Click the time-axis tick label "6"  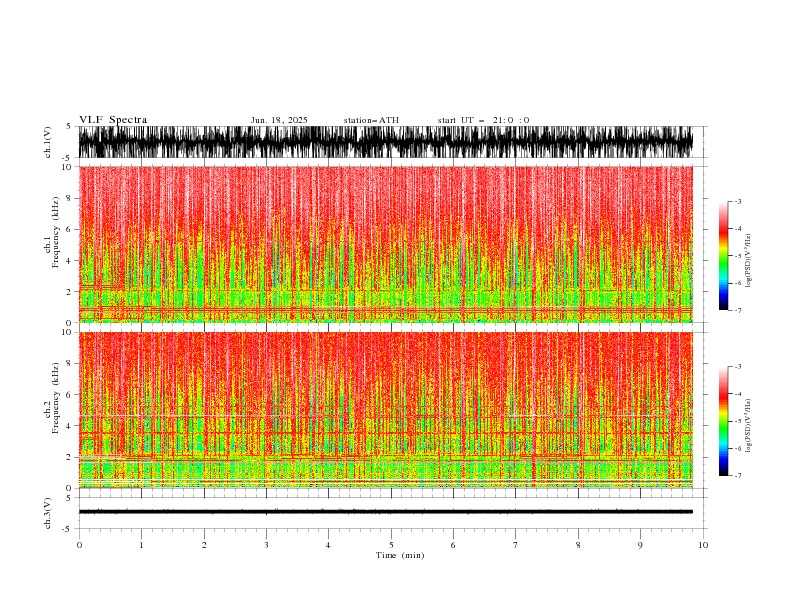(x=453, y=545)
